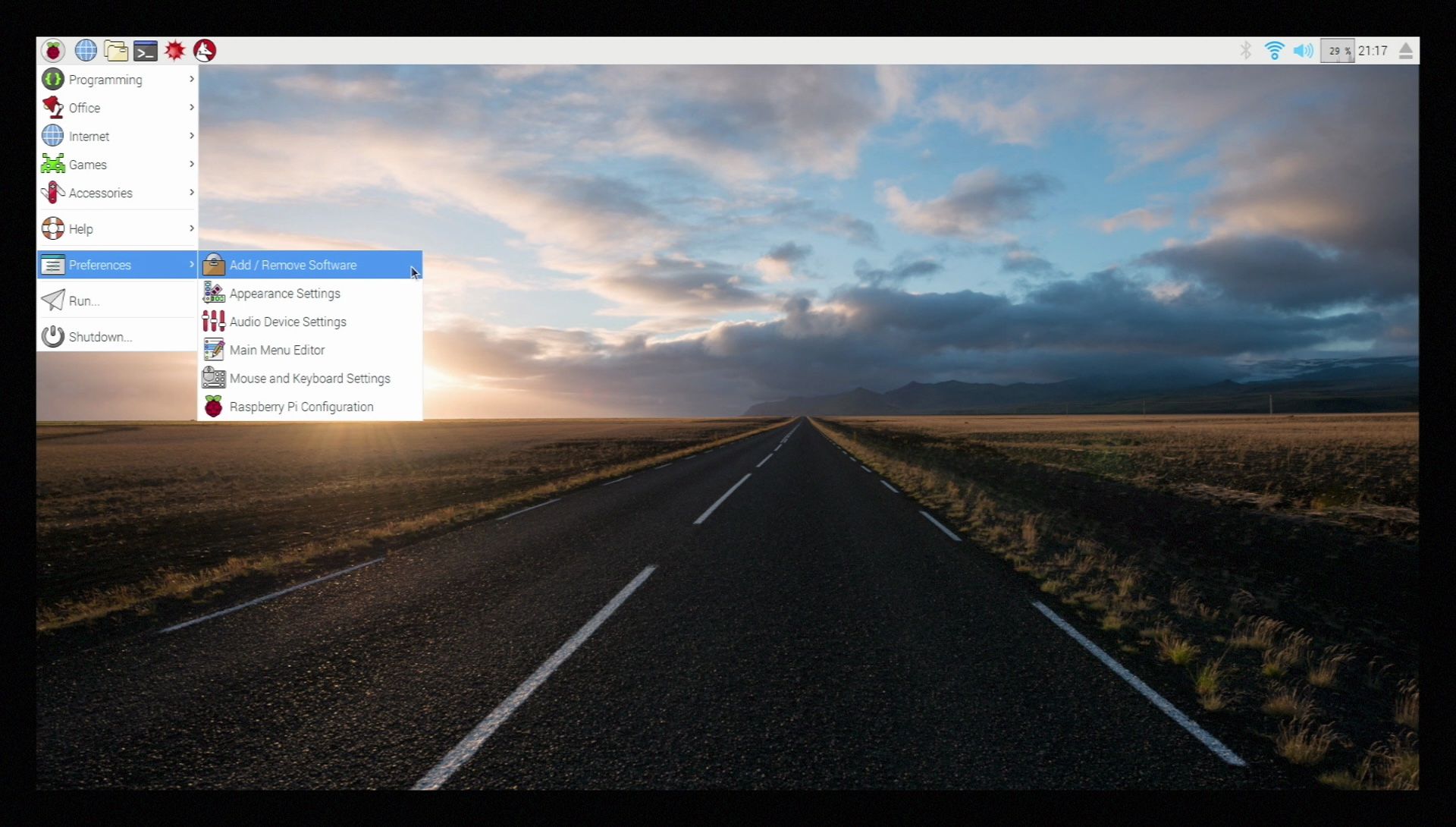Click the Run... entry
Viewport: 1456px width, 827px height.
[83, 301]
